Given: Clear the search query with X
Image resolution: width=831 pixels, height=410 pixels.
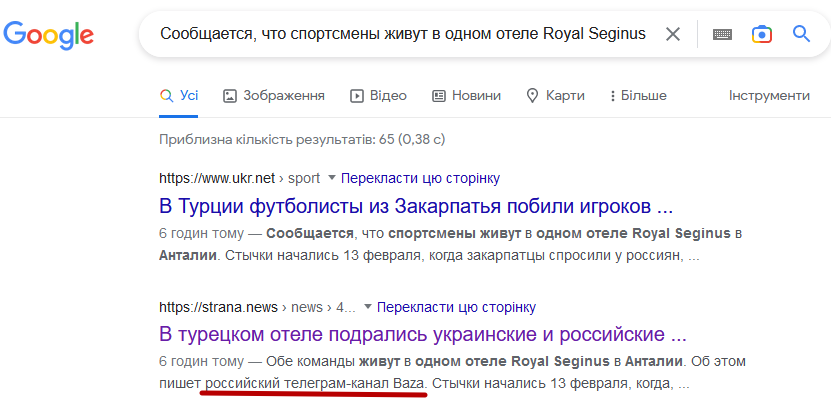Looking at the screenshot, I should point(673,34).
